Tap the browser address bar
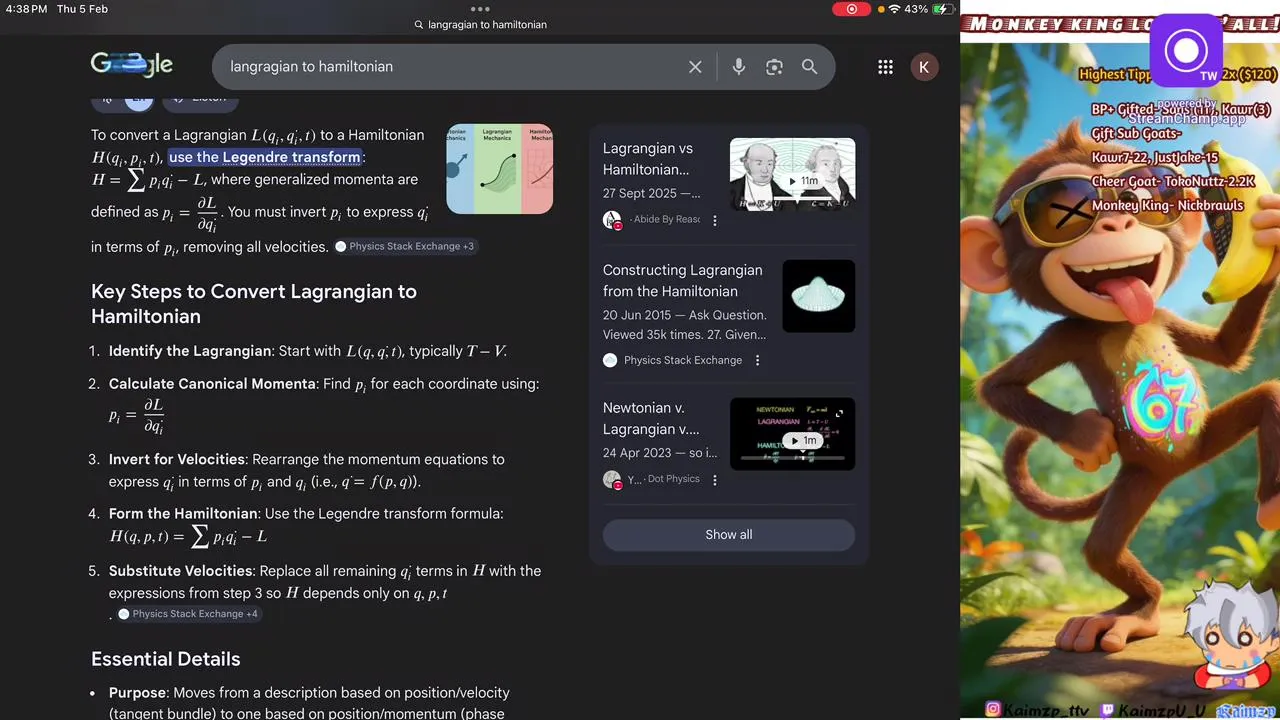 click(x=480, y=24)
